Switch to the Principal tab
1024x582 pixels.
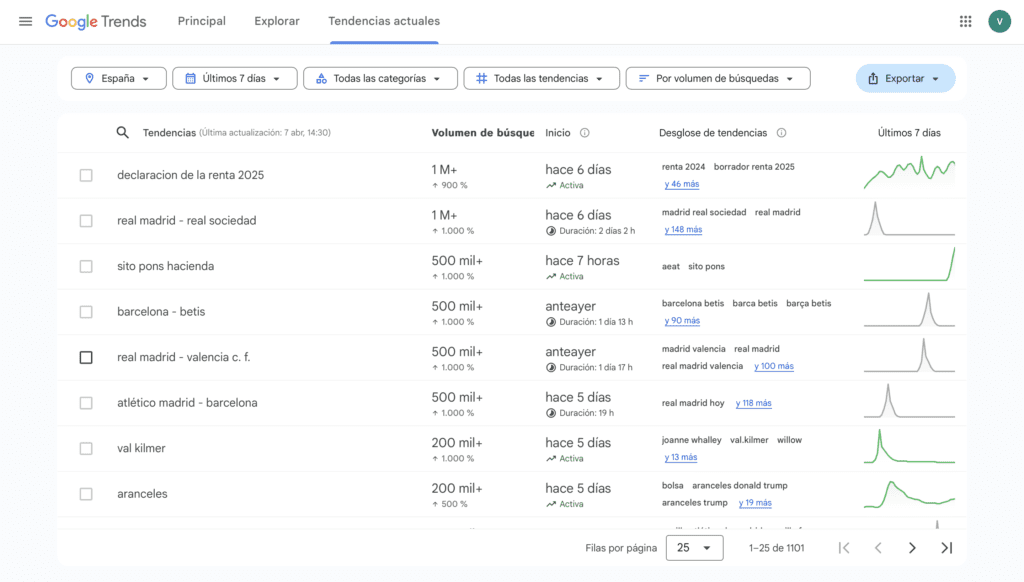[202, 21]
